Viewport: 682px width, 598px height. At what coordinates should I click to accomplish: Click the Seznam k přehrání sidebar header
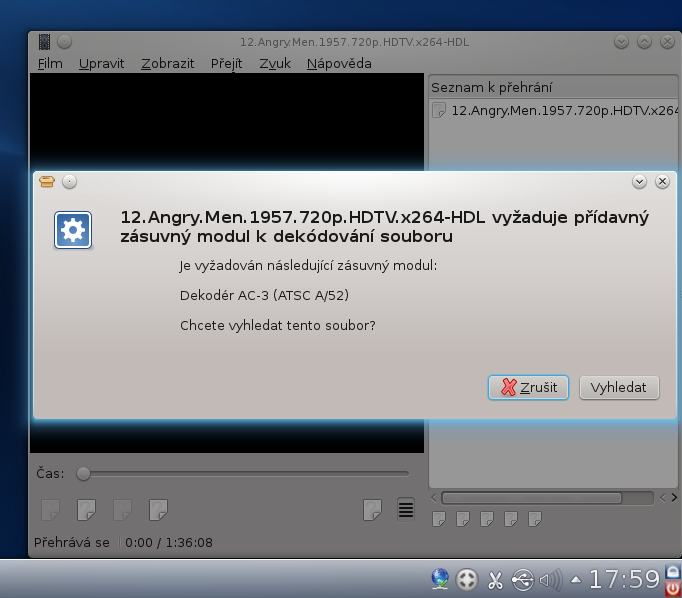[x=553, y=87]
